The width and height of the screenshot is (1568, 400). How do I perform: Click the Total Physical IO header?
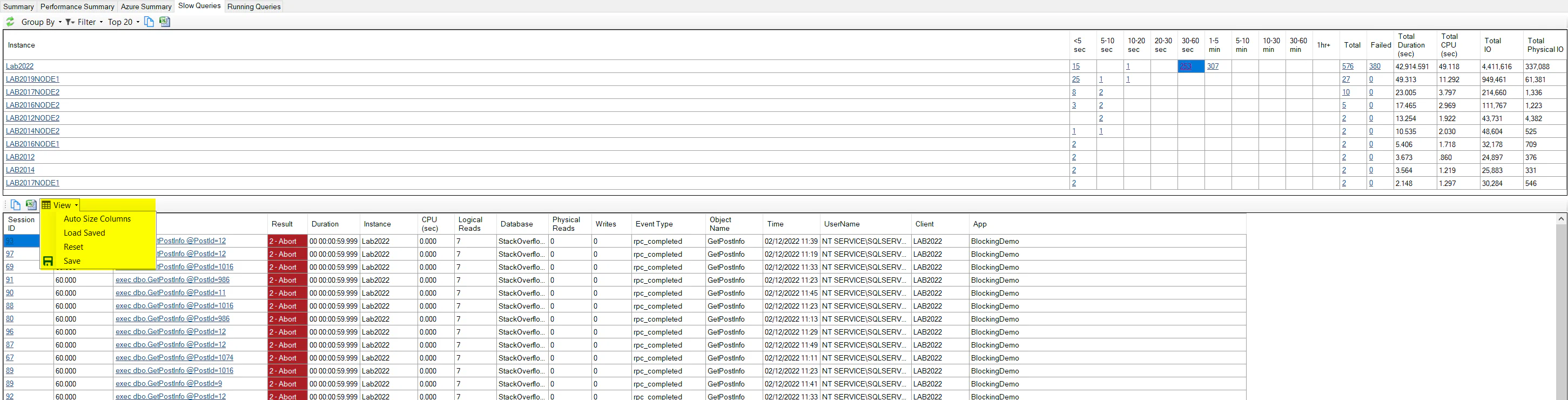coord(1544,45)
